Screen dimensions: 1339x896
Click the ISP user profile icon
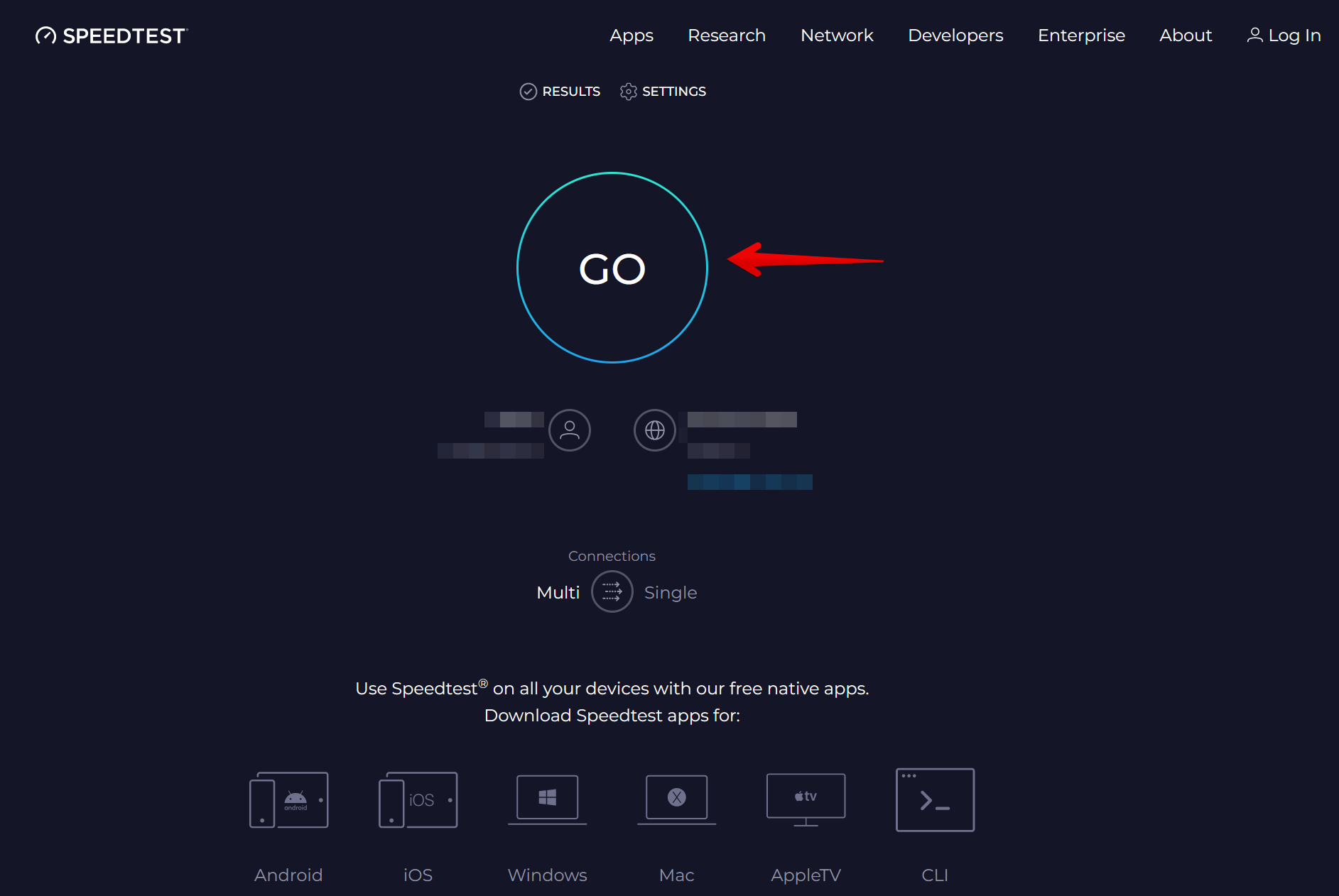[x=570, y=430]
